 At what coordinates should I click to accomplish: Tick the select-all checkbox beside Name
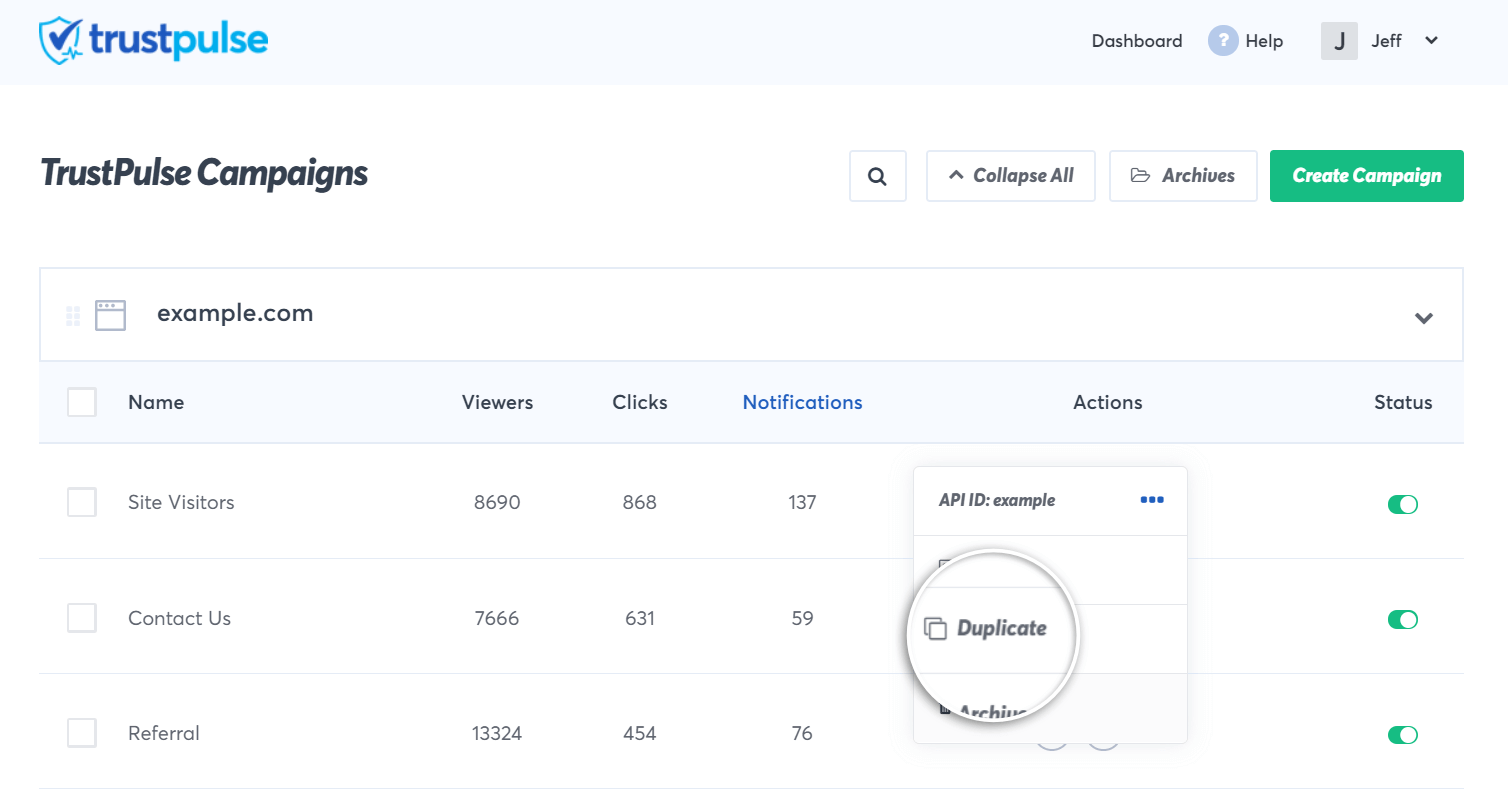point(82,402)
